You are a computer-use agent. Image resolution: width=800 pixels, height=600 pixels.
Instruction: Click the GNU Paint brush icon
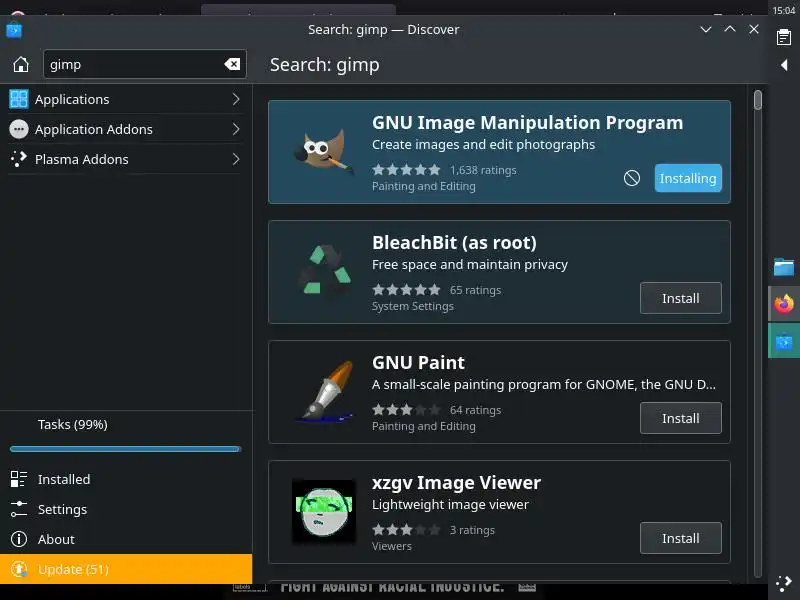click(x=326, y=391)
